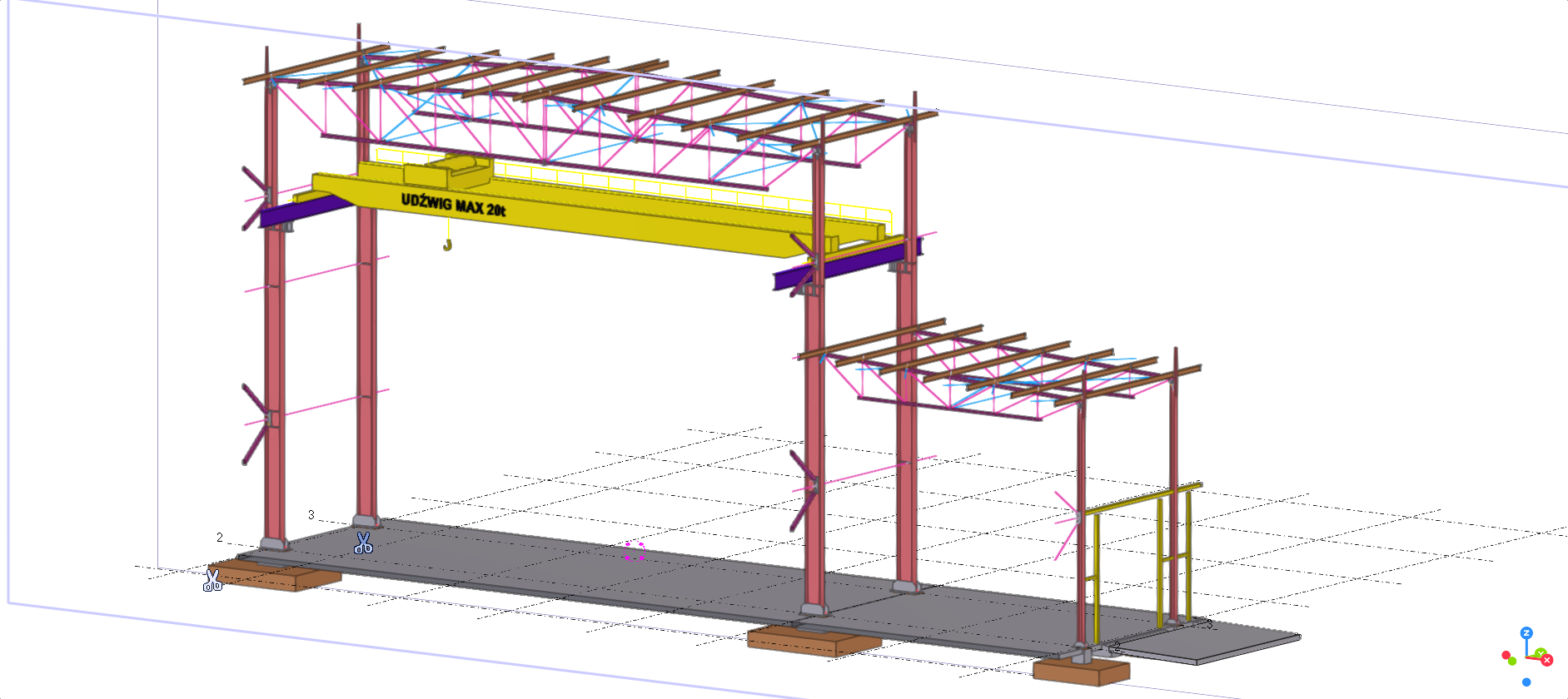The image size is (1568, 699).
Task: Click the lone green dot left of gizmo
Action: 1512,662
